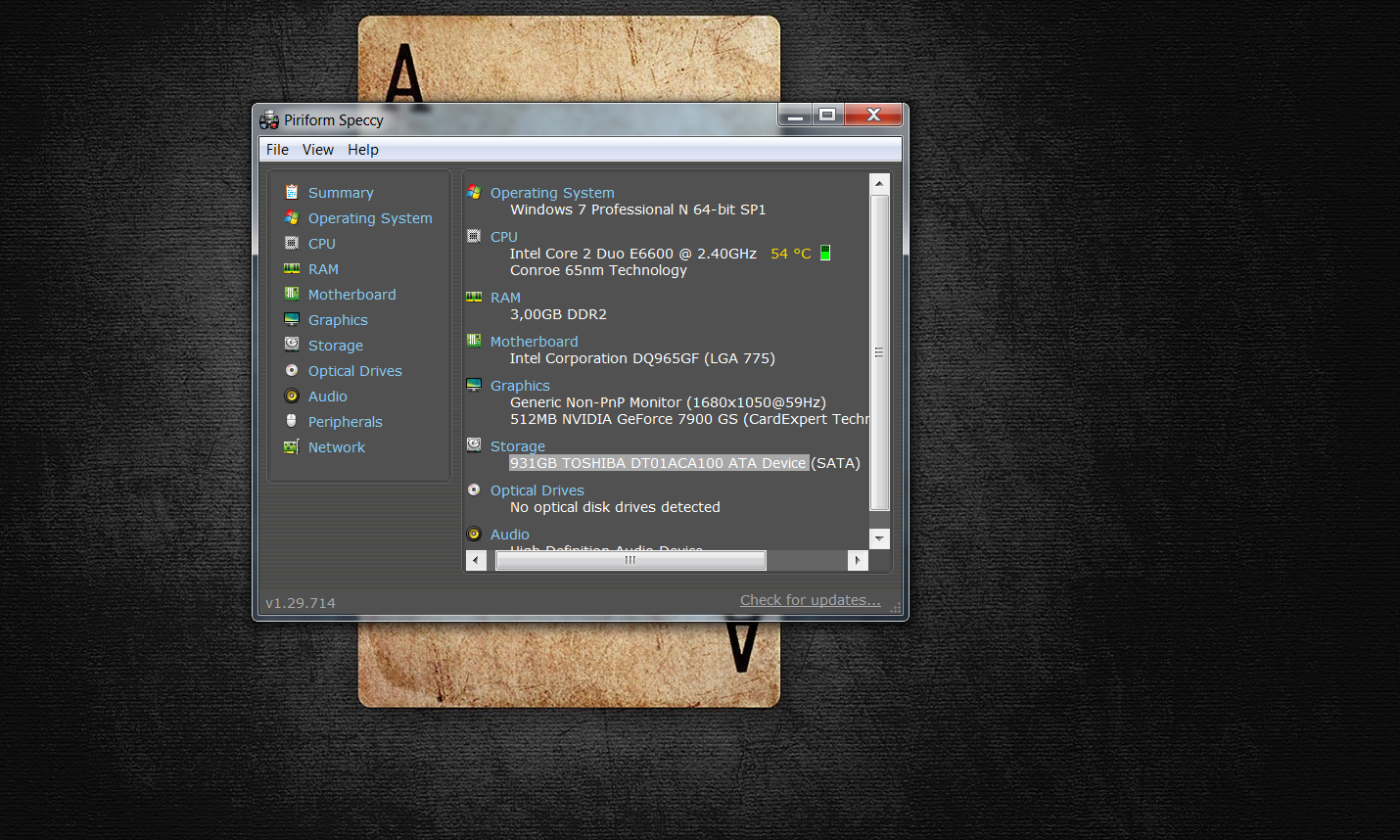This screenshot has width=1400, height=840.
Task: Select Optical Drives in the sidebar
Action: (355, 371)
